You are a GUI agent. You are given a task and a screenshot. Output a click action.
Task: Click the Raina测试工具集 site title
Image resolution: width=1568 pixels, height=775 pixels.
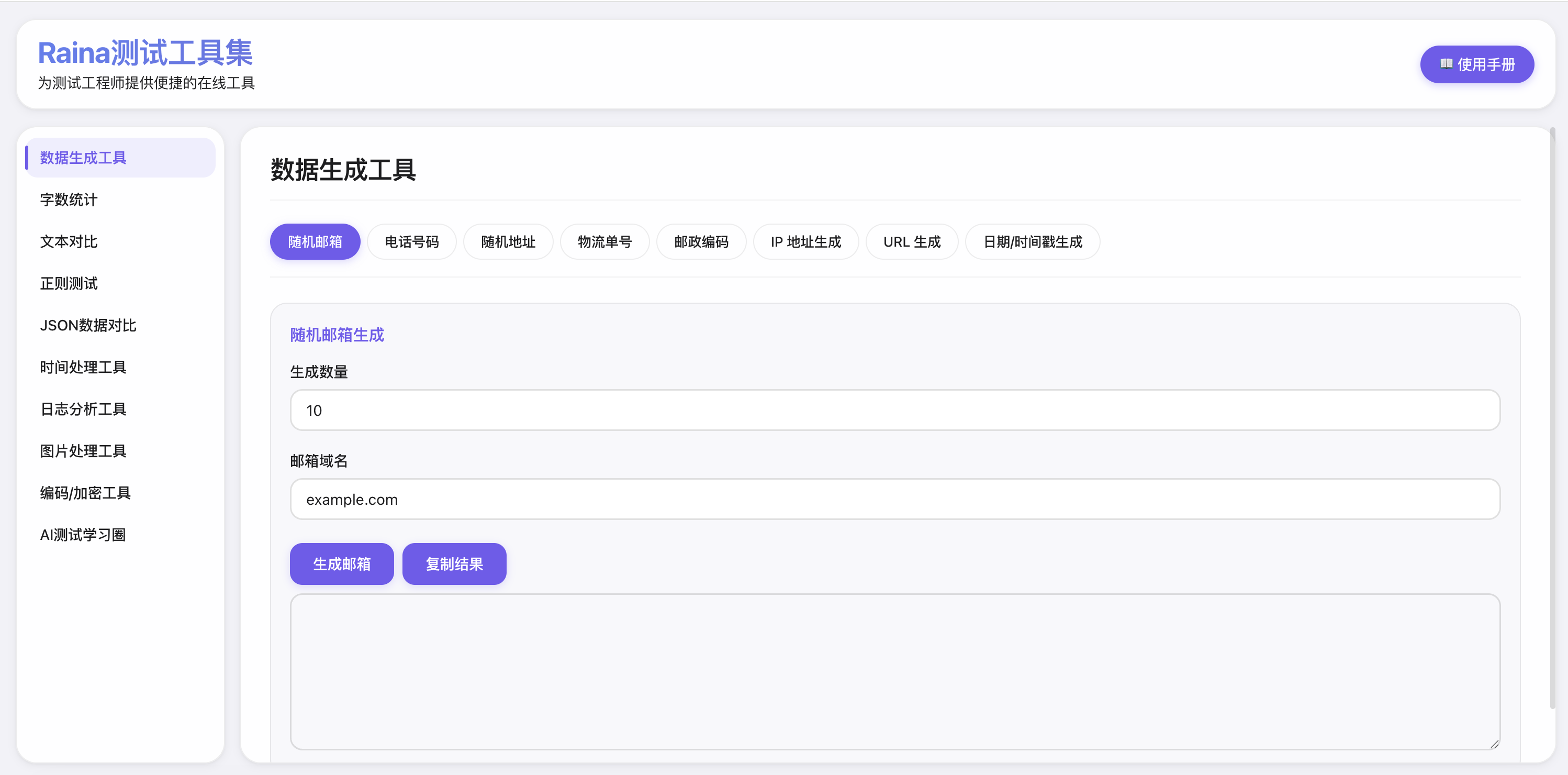(145, 52)
